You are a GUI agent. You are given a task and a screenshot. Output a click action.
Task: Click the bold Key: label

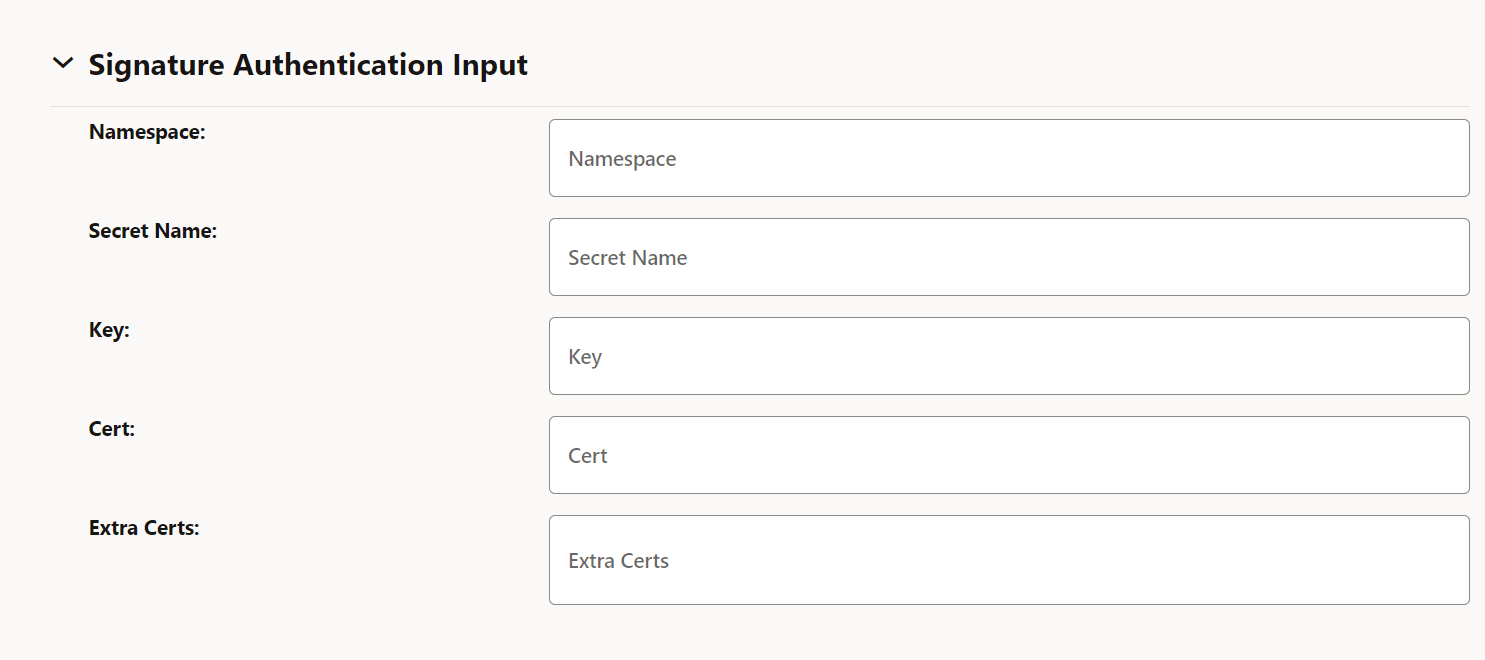(109, 330)
